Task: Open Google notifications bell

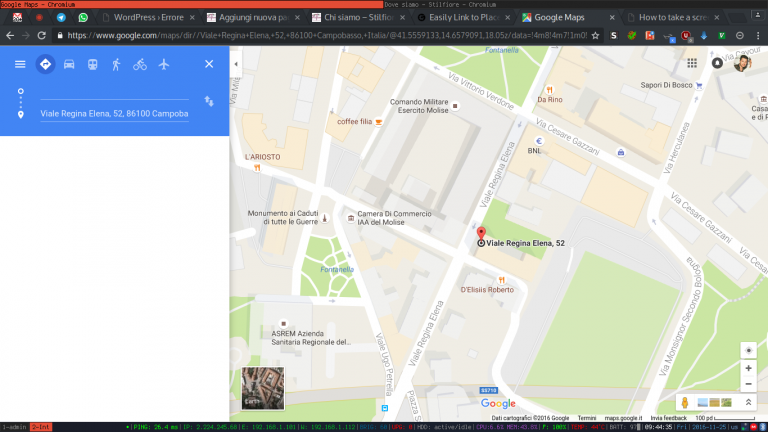Action: (717, 63)
